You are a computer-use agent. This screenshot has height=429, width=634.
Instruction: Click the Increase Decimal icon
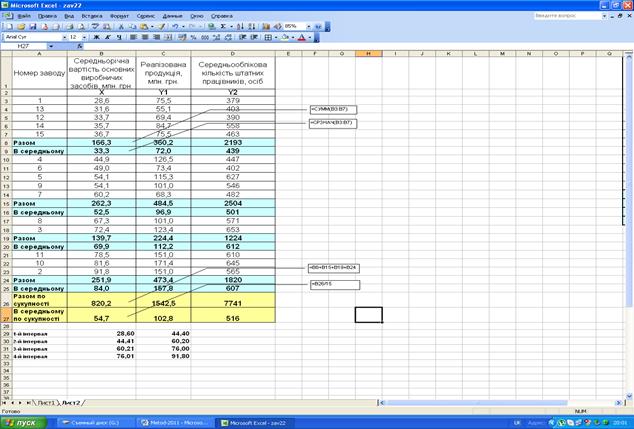coord(216,37)
